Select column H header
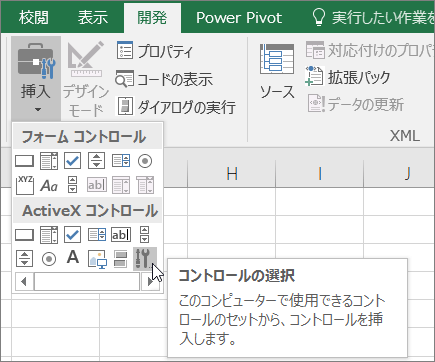Screen dimensions: 435x362 pos(232,173)
